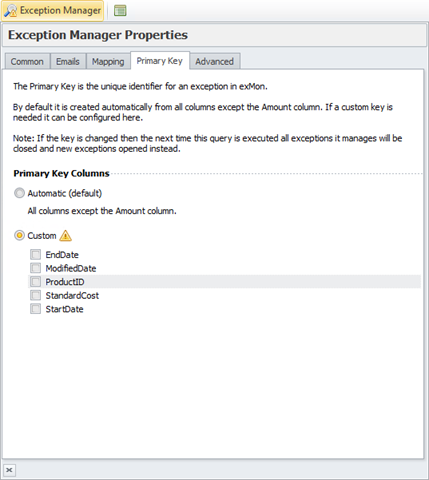Click the Note paragraph about key changes
Screen dimensions: 429x480
[207, 143]
